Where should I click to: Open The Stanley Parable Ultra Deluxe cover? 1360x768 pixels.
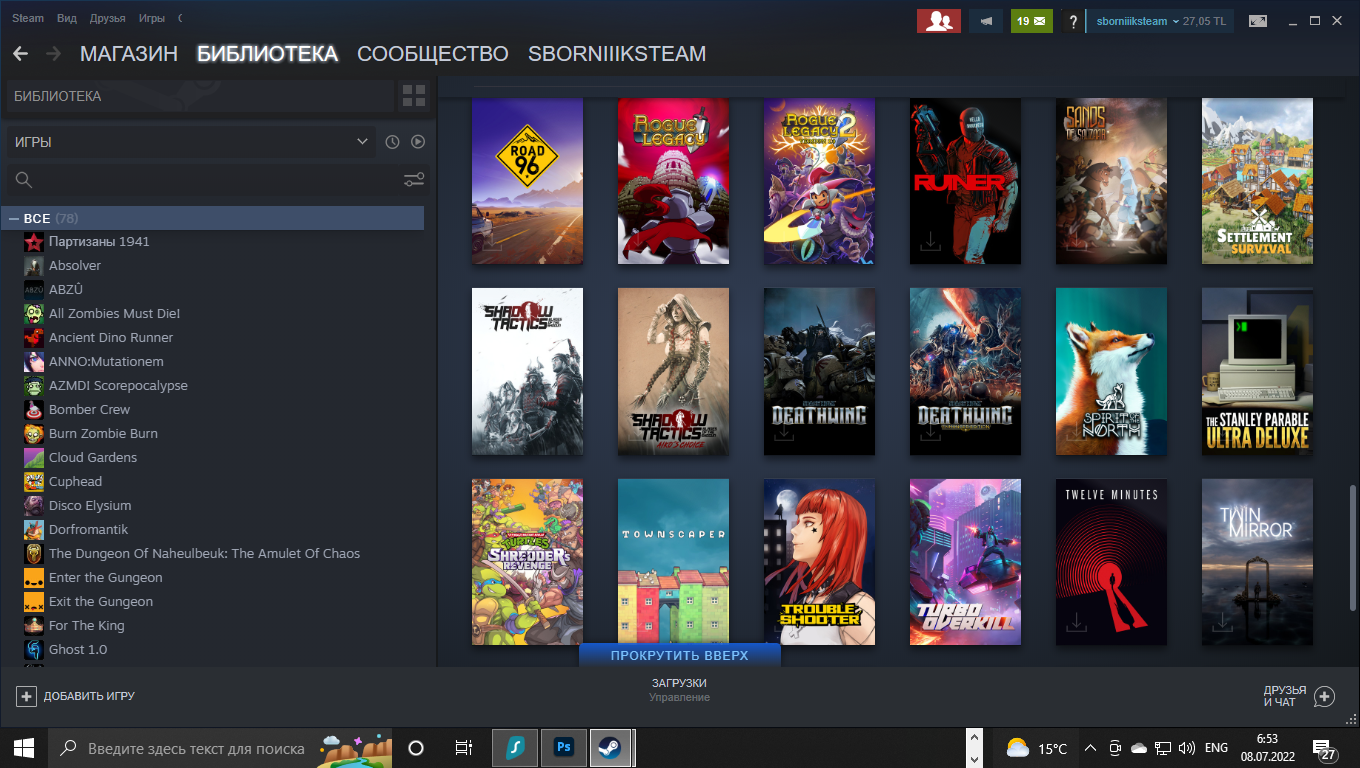click(x=1256, y=371)
